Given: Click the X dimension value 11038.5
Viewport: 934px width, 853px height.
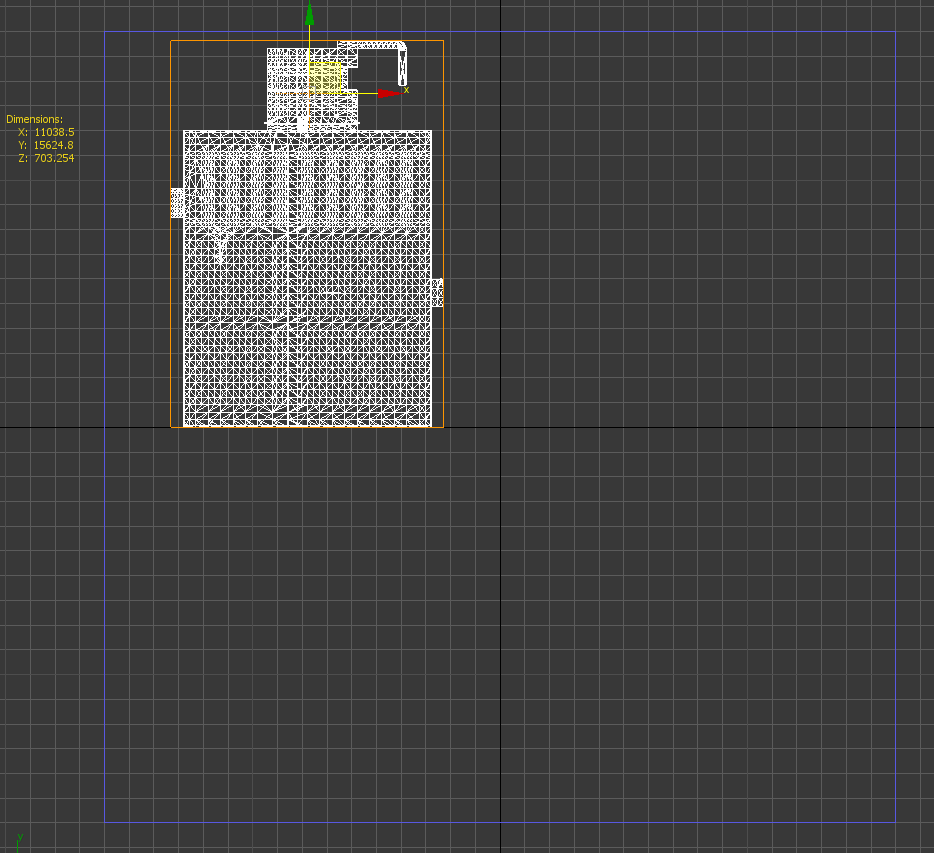Looking at the screenshot, I should click(x=54, y=132).
